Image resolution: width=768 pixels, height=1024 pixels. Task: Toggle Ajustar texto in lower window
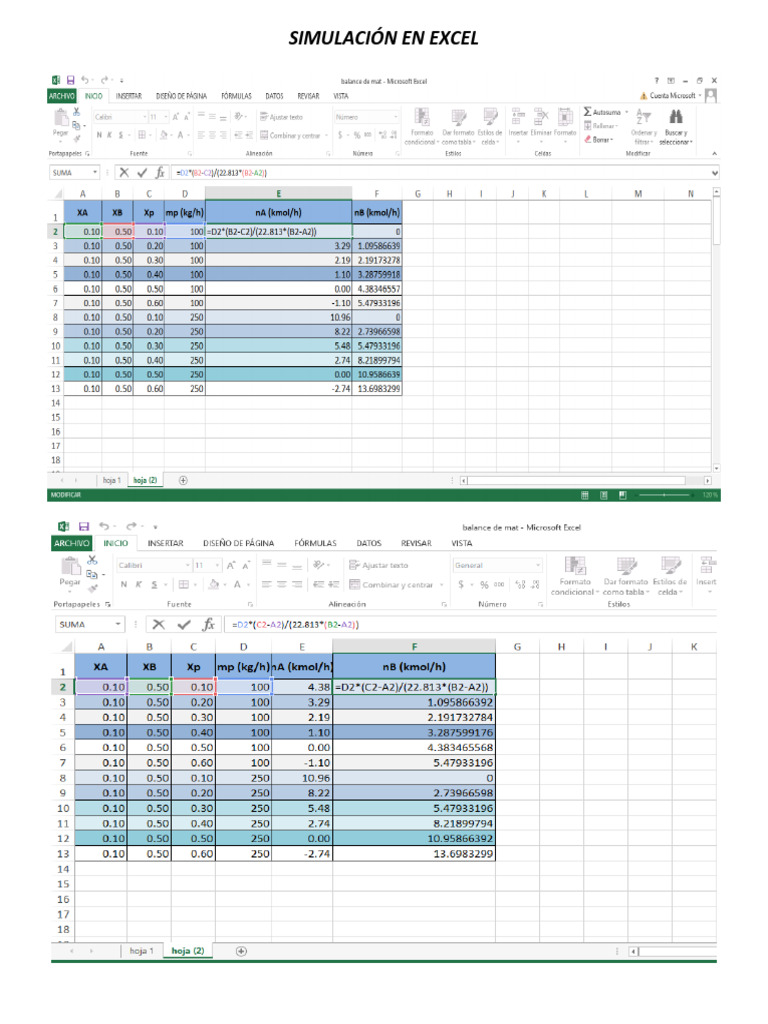click(x=379, y=565)
